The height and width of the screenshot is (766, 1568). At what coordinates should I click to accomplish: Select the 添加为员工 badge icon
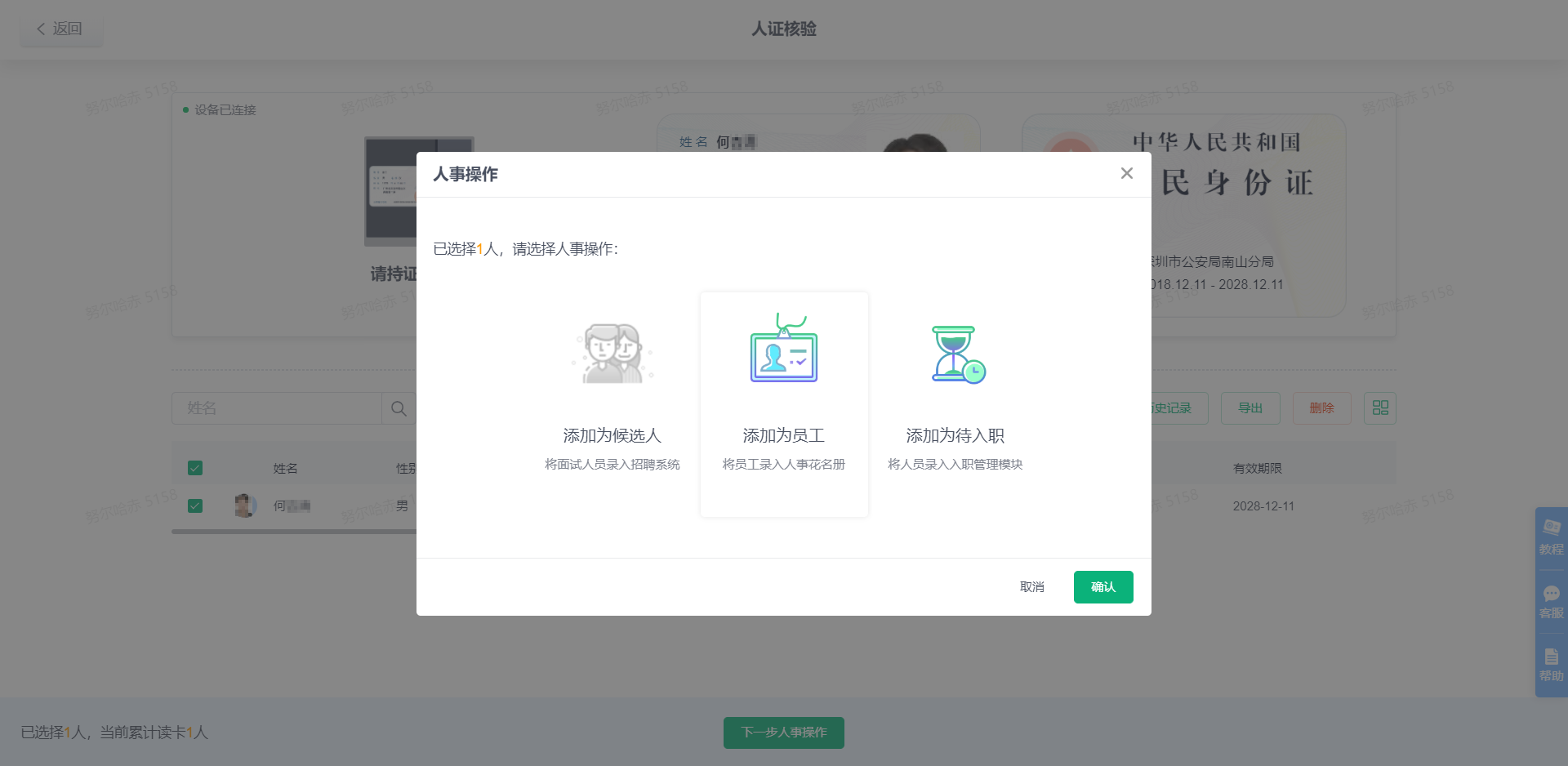coord(784,348)
